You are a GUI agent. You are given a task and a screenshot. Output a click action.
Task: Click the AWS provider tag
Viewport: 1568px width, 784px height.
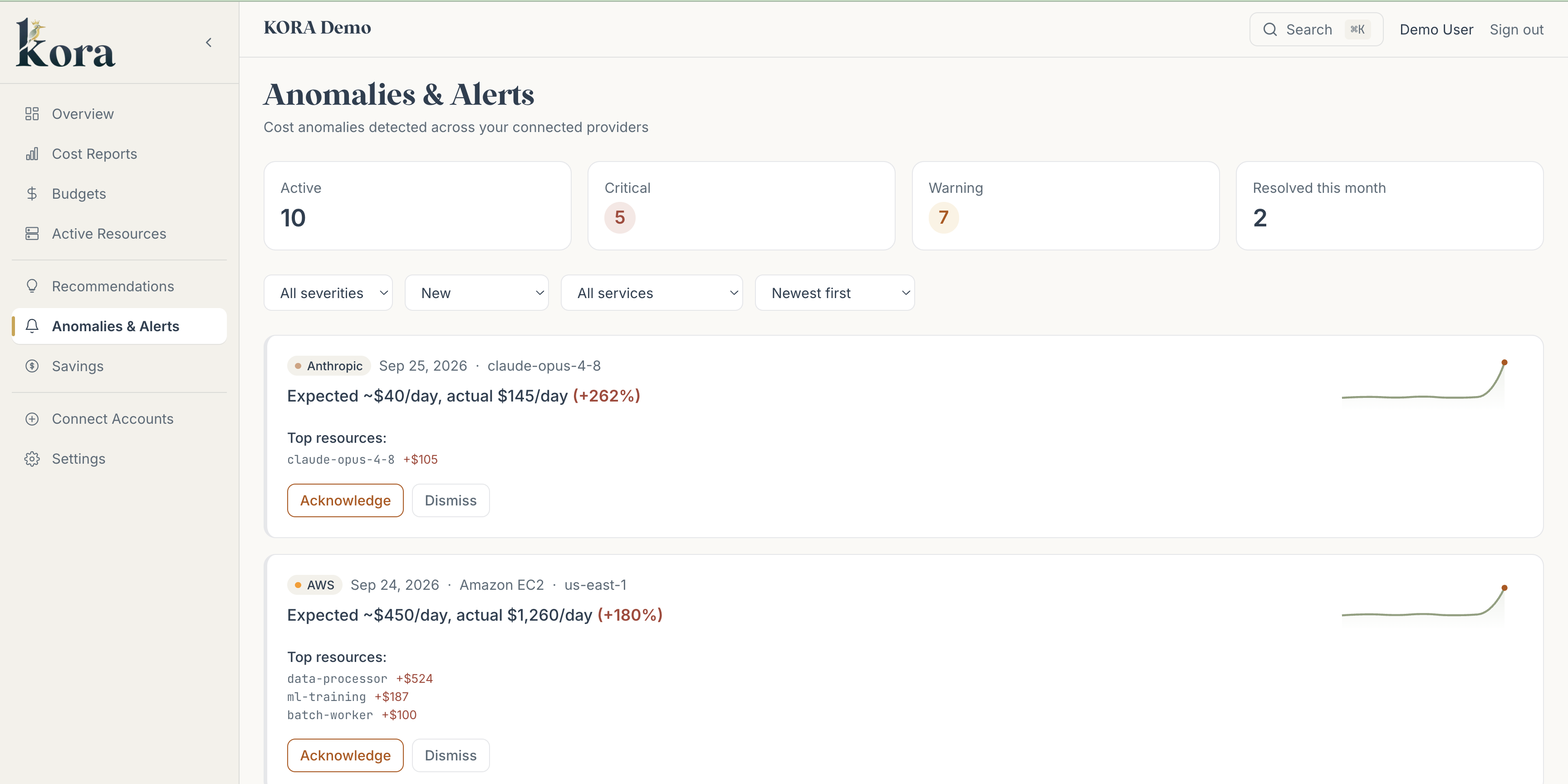coord(314,585)
